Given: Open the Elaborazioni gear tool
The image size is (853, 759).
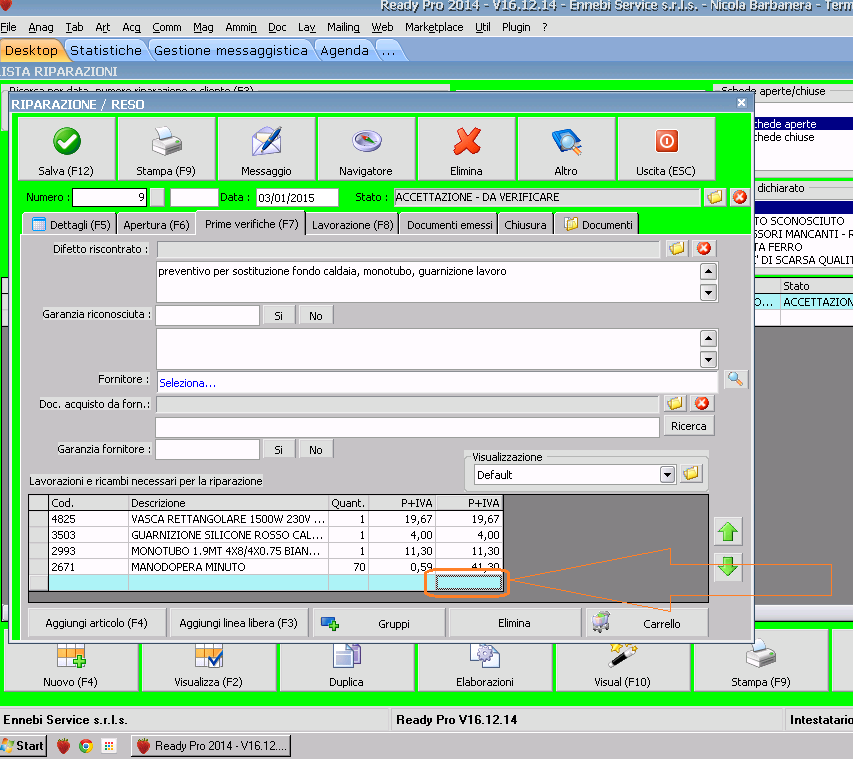Looking at the screenshot, I should point(485,667).
